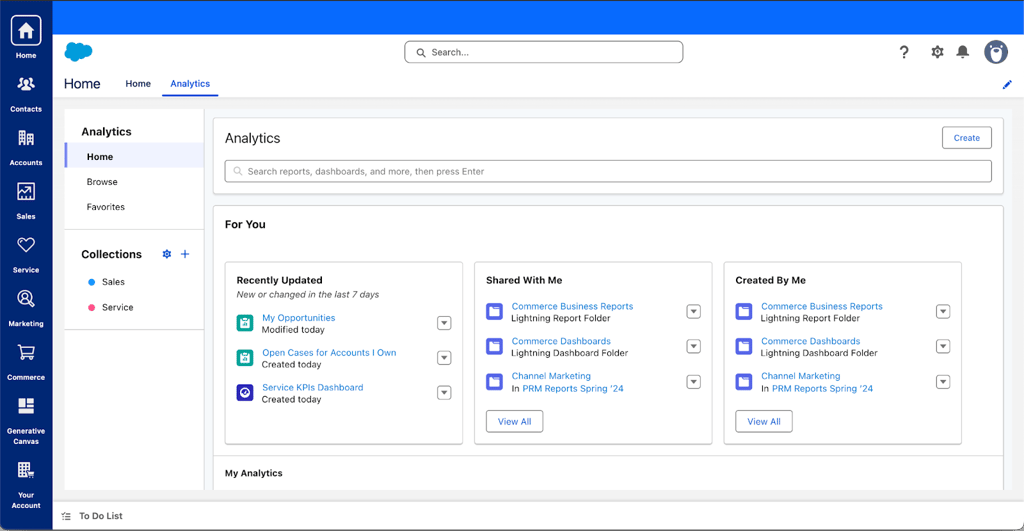Expand Service KPIs Dashboard actions dropdown
The width and height of the screenshot is (1024, 531).
click(x=444, y=393)
